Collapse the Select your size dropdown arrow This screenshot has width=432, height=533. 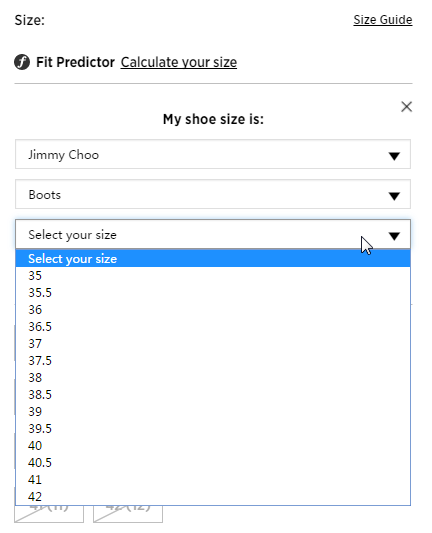click(x=394, y=235)
